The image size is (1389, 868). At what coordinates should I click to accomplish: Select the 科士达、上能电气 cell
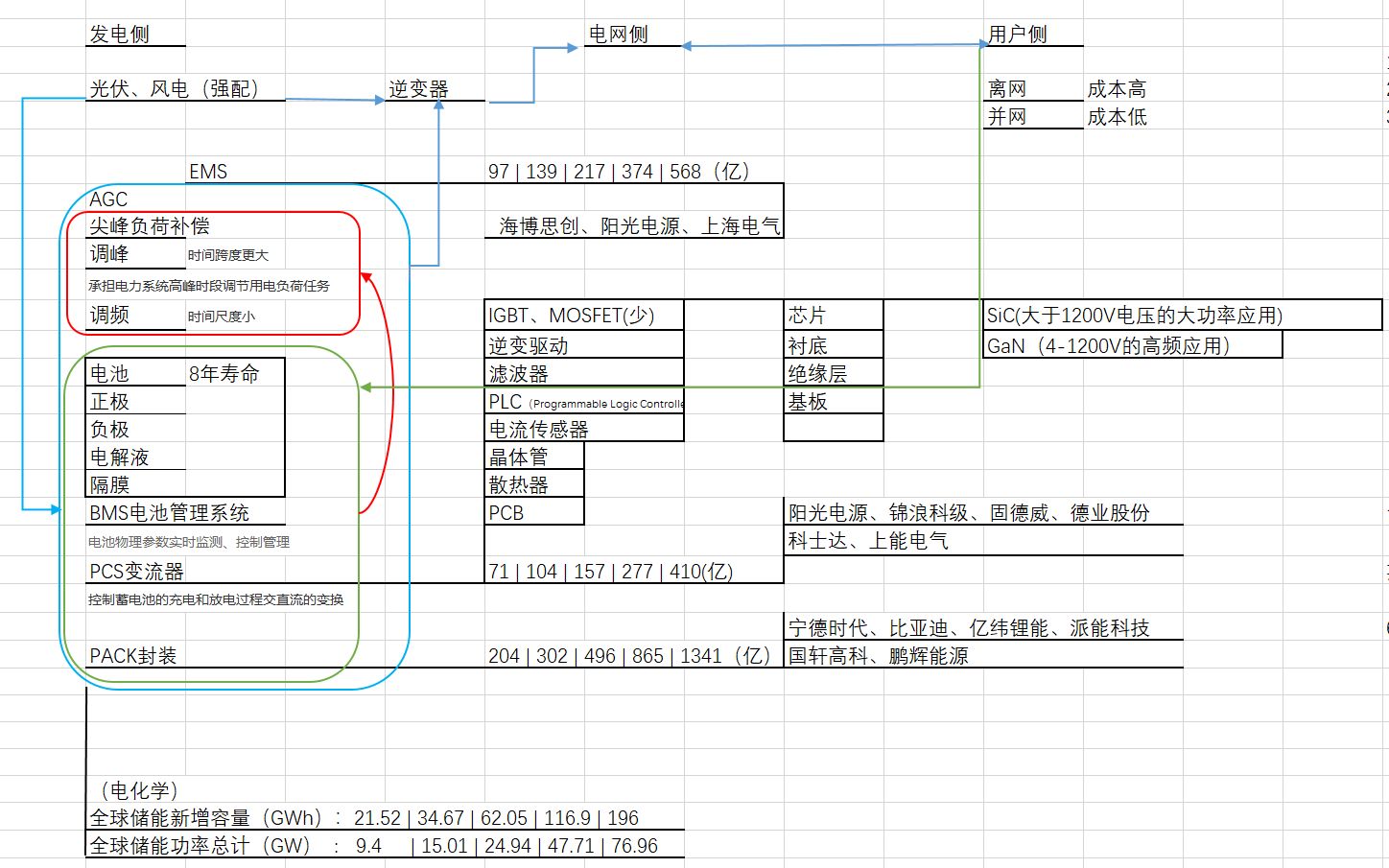click(868, 541)
